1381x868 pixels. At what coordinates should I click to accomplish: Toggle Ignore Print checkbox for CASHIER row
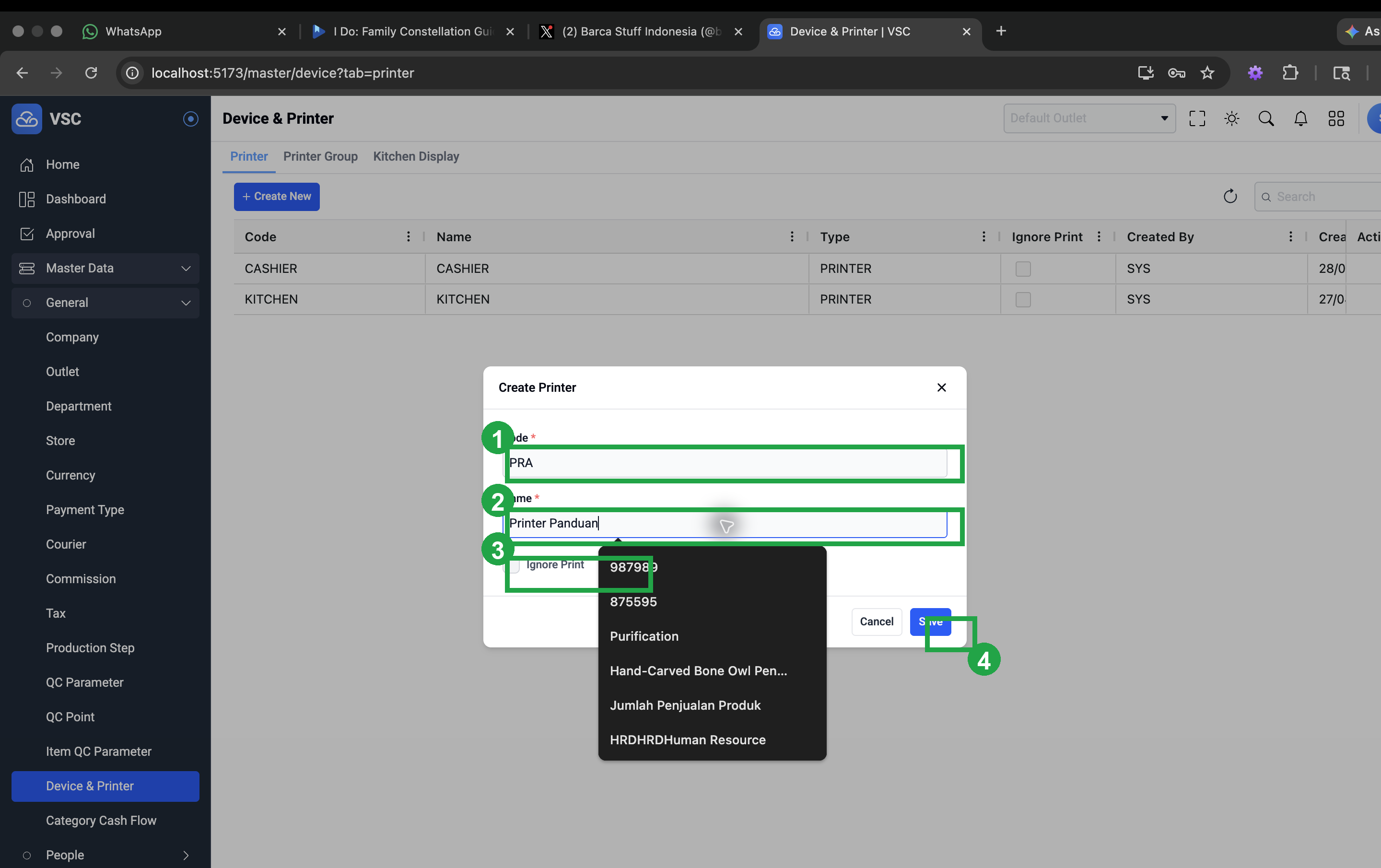pyautogui.click(x=1022, y=269)
